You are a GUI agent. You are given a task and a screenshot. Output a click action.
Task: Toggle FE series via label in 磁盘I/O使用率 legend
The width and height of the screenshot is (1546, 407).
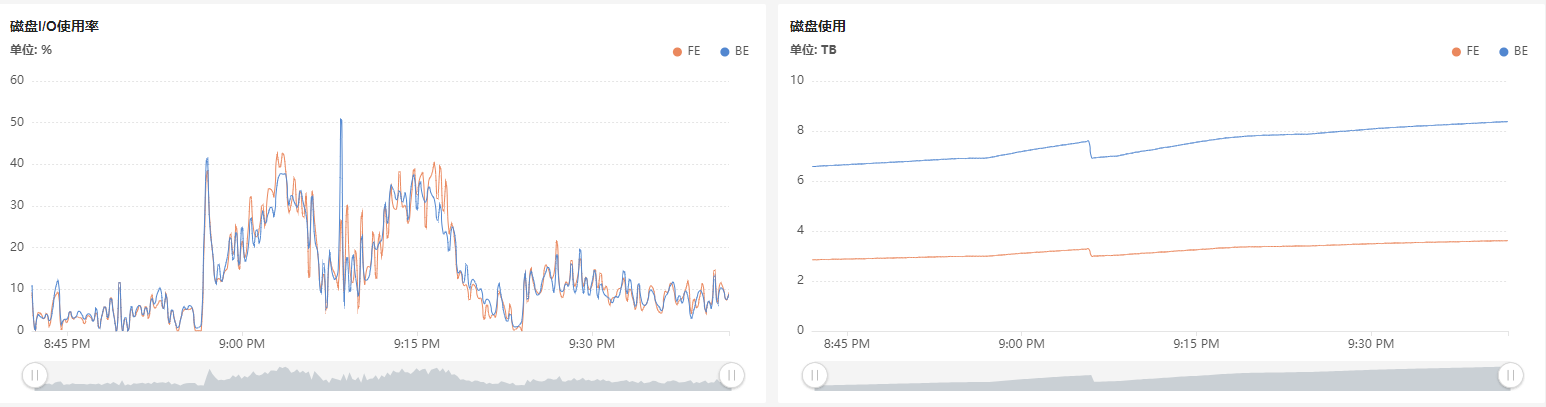coord(693,51)
